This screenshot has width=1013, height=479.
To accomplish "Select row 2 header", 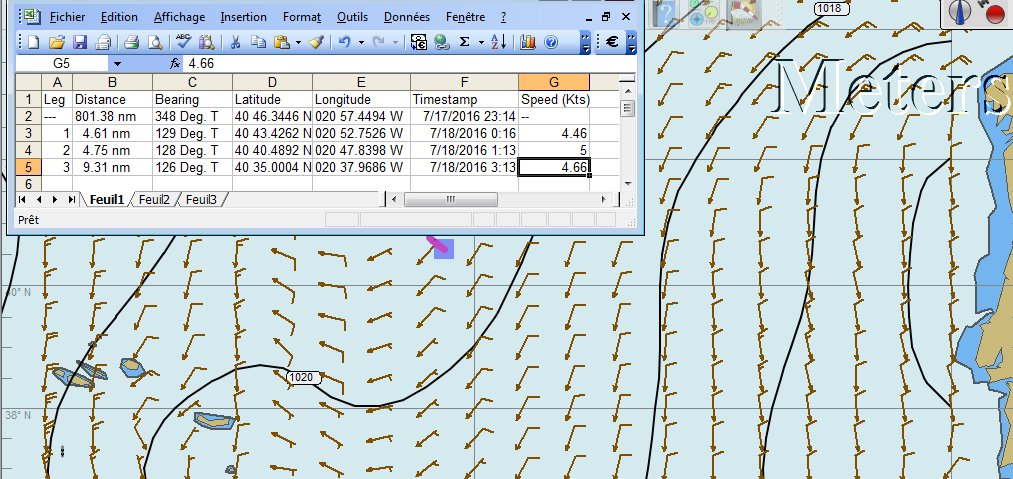I will pos(28,116).
